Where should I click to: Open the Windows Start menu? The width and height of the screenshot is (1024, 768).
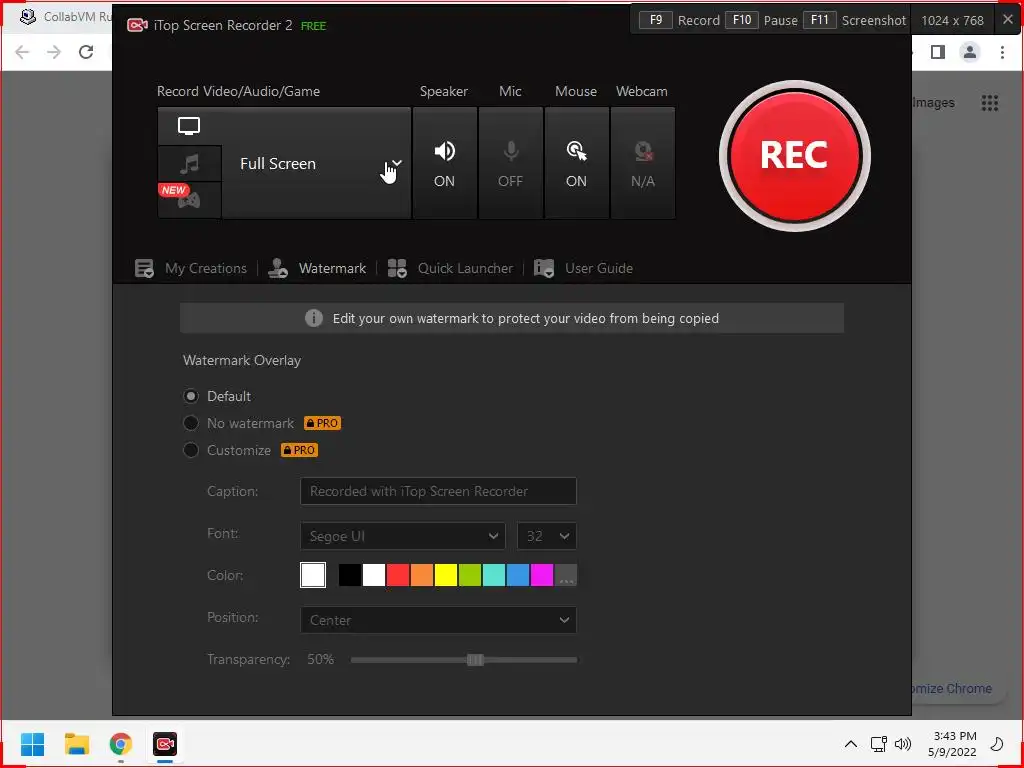tap(33, 744)
